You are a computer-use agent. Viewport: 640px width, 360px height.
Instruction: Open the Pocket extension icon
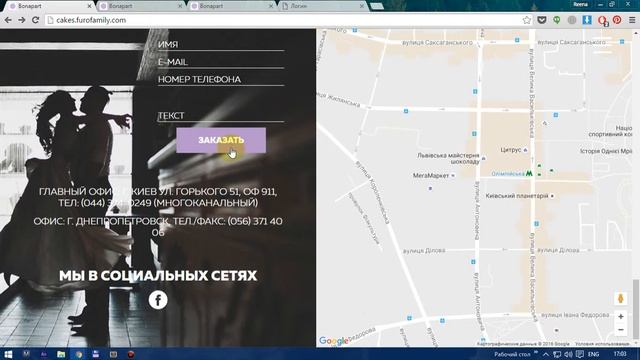click(542, 20)
